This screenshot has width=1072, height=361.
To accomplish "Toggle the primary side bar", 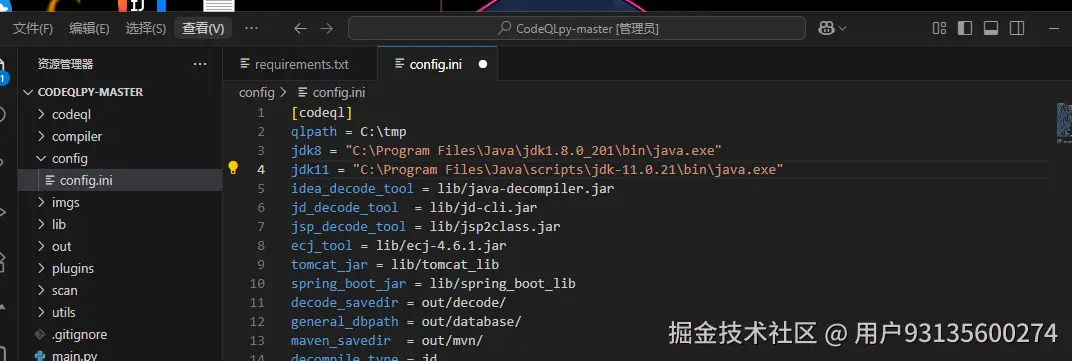I will [x=965, y=29].
